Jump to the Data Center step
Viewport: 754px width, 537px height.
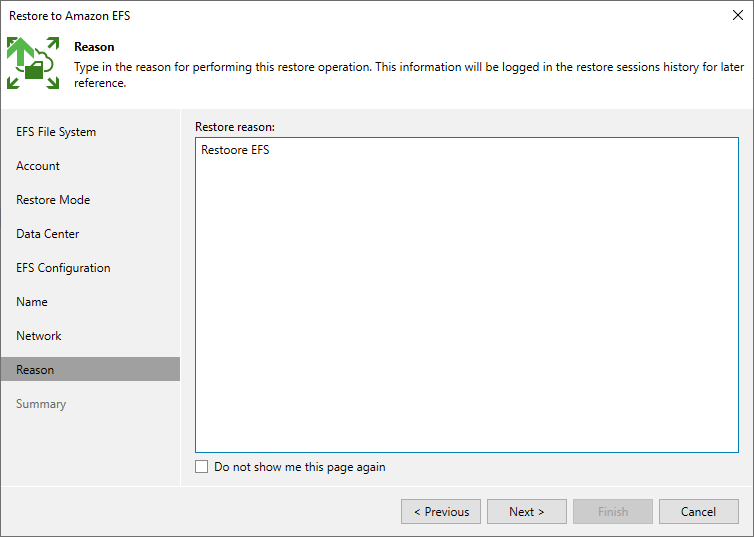pos(48,234)
